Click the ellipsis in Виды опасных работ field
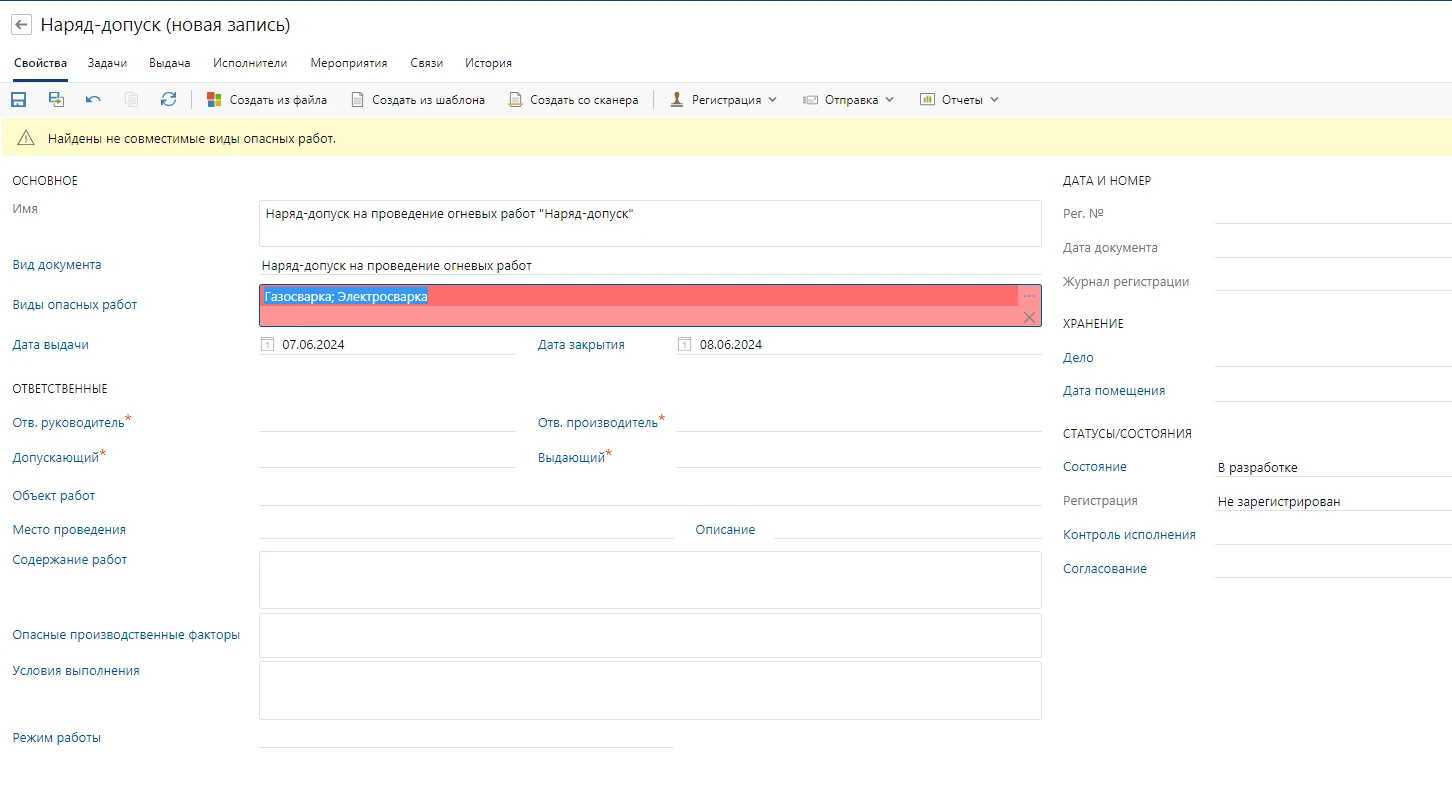The height and width of the screenshot is (794, 1452). tap(1029, 297)
